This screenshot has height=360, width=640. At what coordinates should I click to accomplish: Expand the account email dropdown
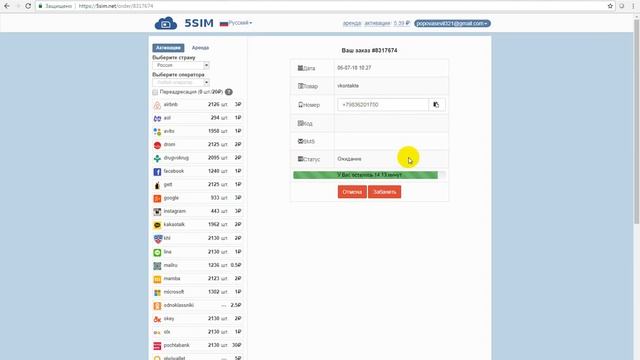(452, 23)
